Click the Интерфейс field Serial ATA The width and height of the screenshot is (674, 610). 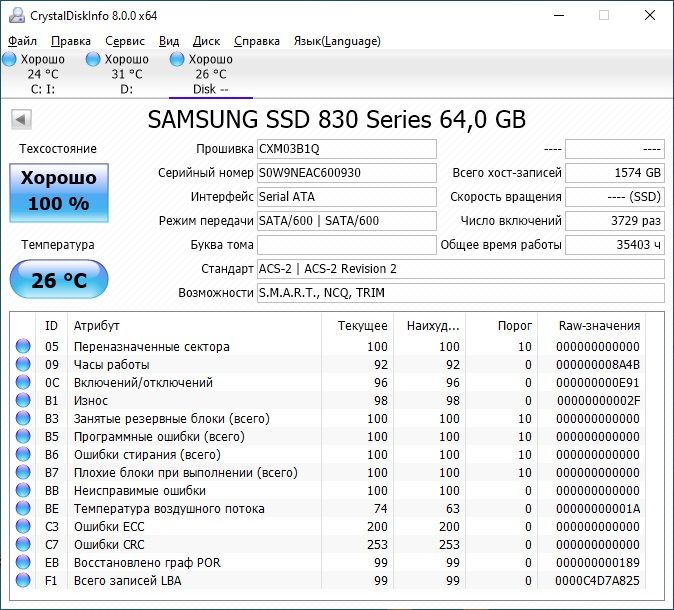(347, 197)
